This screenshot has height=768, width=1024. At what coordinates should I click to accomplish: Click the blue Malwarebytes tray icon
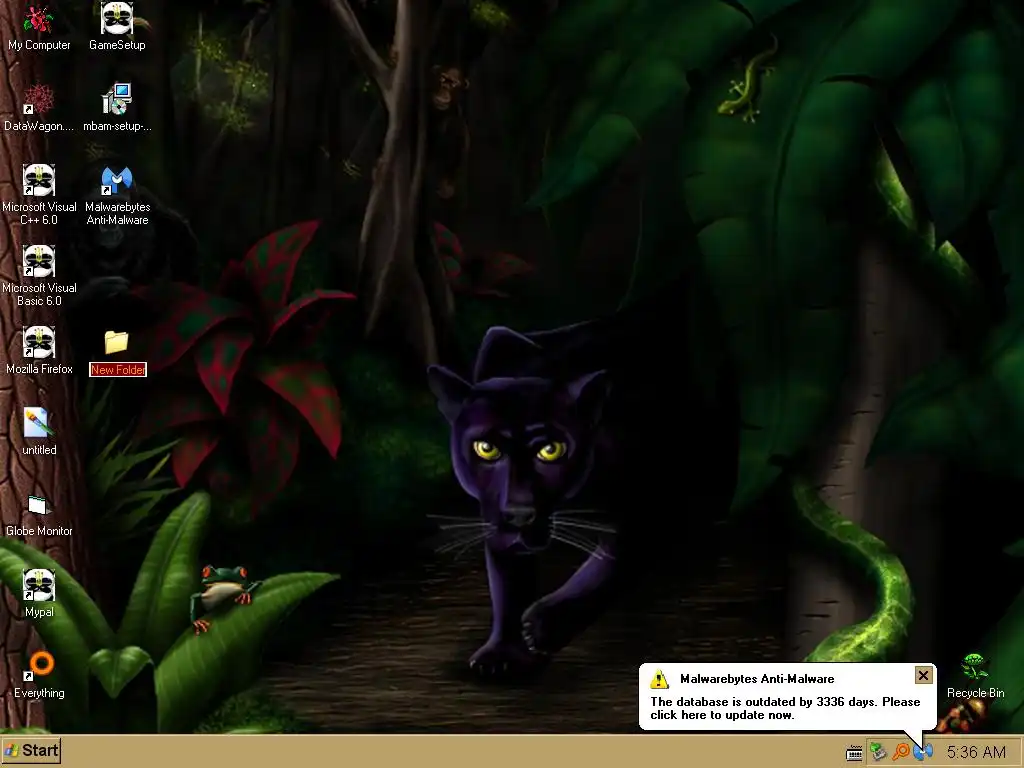(x=923, y=752)
